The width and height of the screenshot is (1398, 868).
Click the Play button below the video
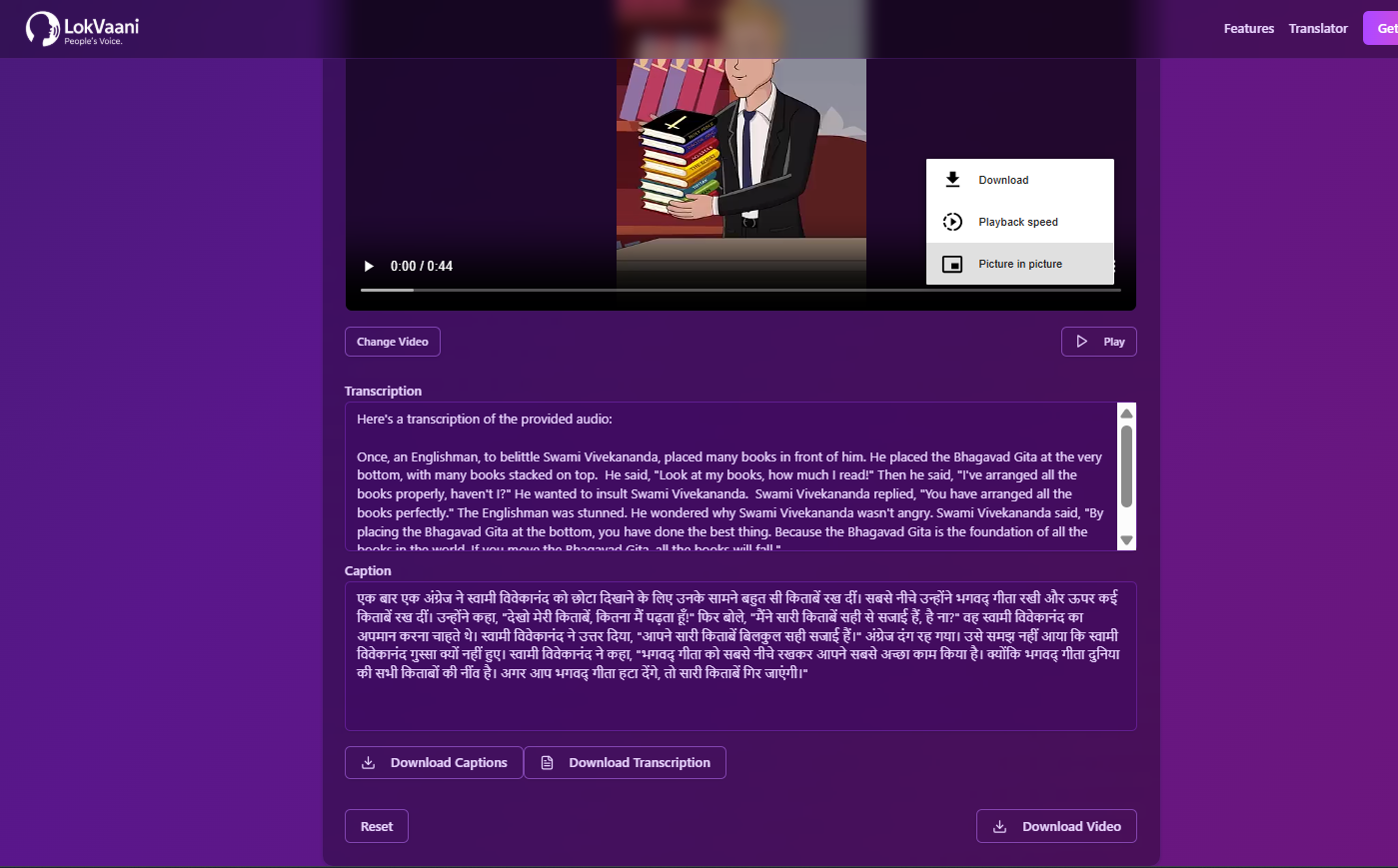coord(1098,342)
